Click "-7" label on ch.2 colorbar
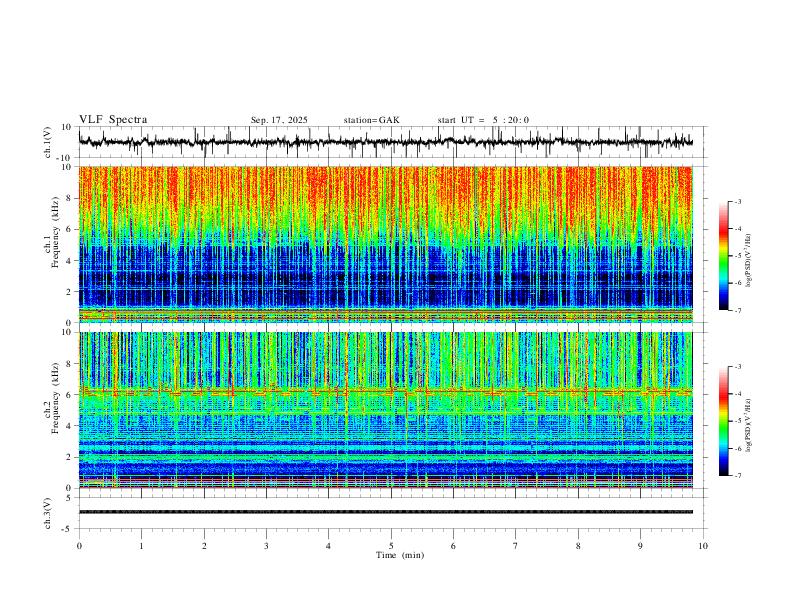This screenshot has width=792, height=612. coord(738,476)
